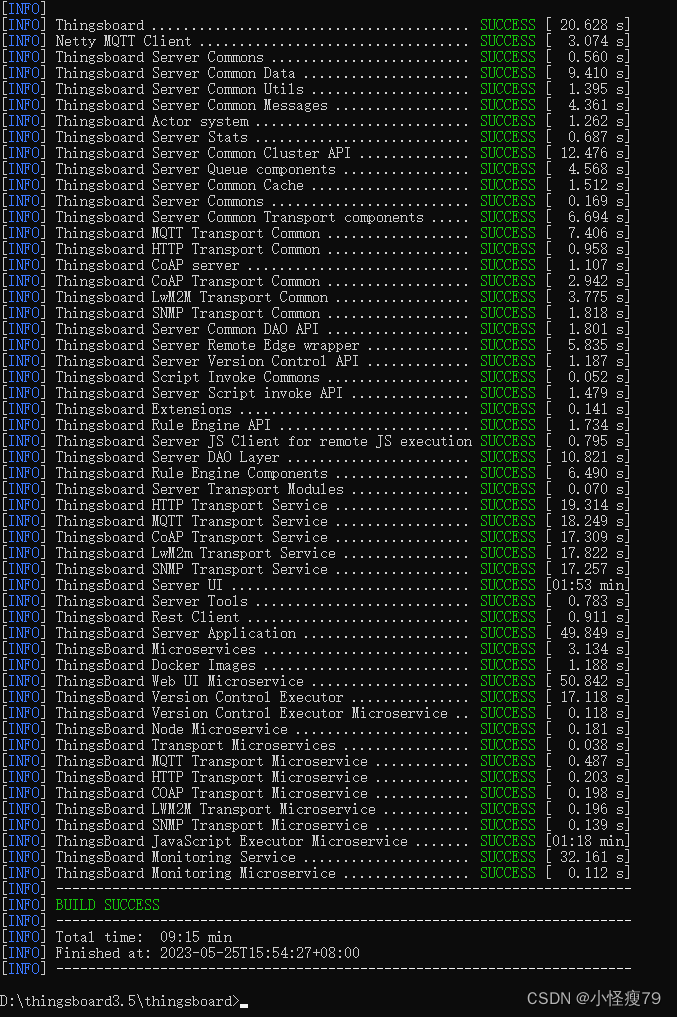Viewport: 677px width, 1017px height.
Task: Click 'ThingsBoard SNMP Transport Microservice' line
Action: [x=316, y=825]
